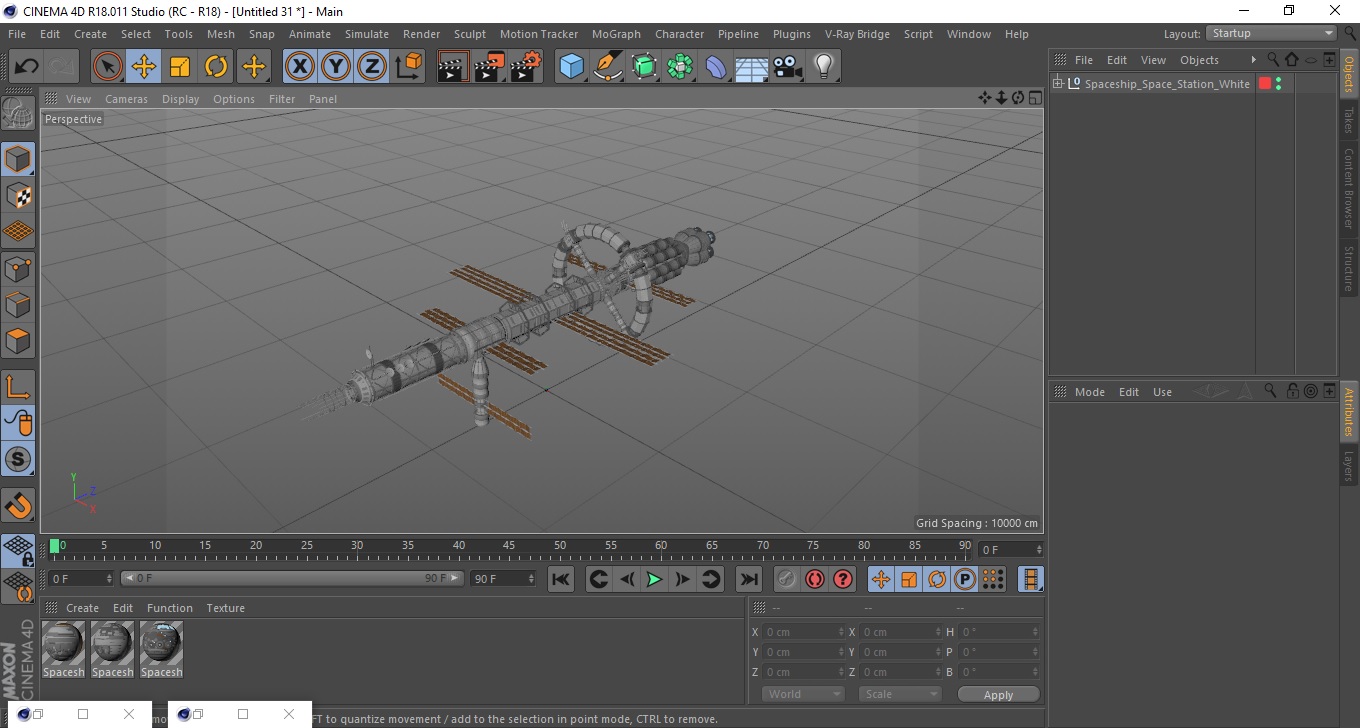Image resolution: width=1360 pixels, height=728 pixels.
Task: Add a Cube primitive object
Action: click(x=571, y=67)
